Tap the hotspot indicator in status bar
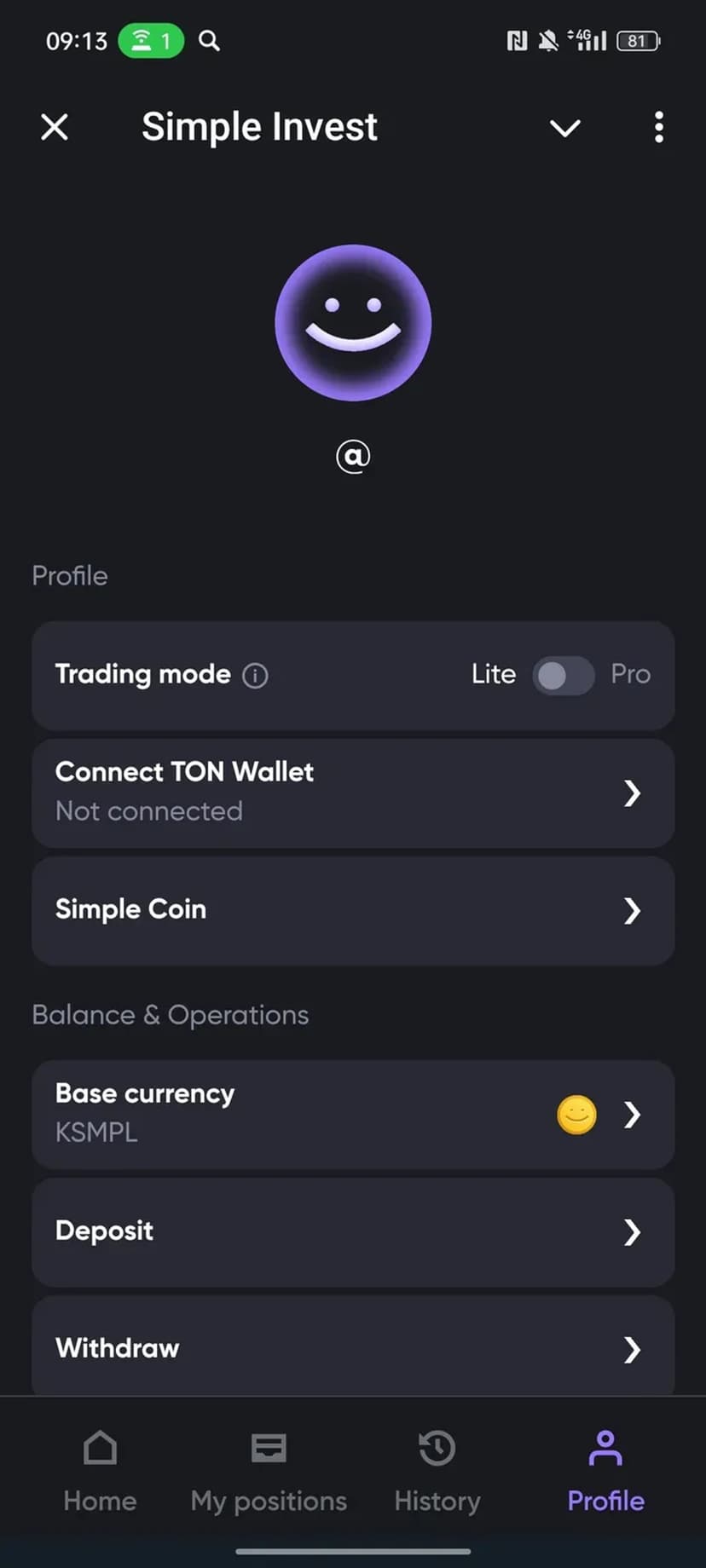The width and height of the screenshot is (706, 1568). pos(151,41)
